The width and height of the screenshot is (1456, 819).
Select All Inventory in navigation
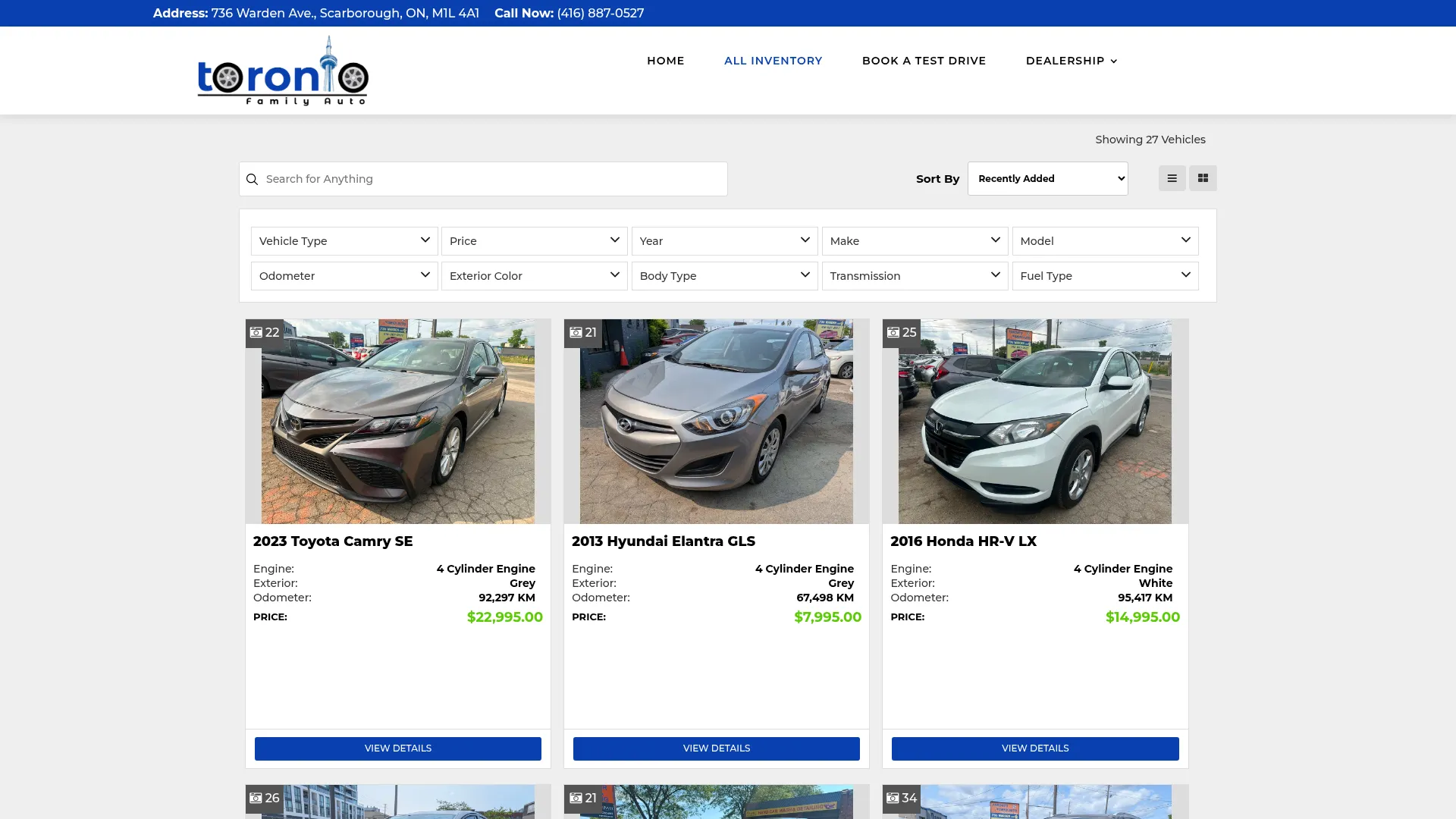pyautogui.click(x=773, y=61)
